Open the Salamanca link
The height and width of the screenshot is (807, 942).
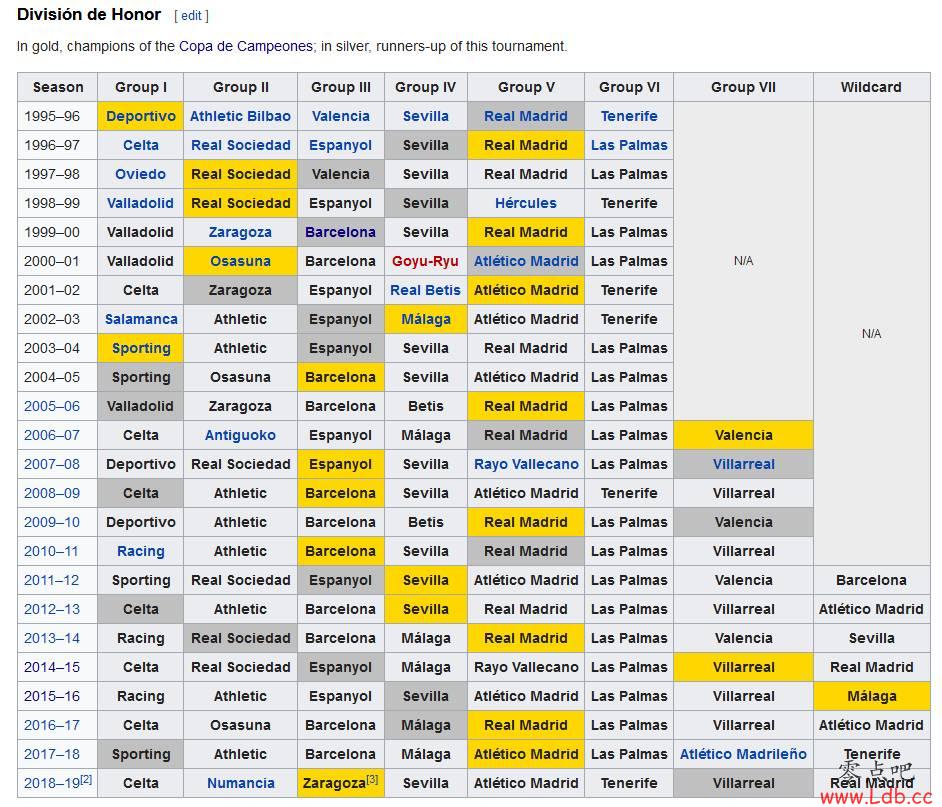[x=141, y=319]
